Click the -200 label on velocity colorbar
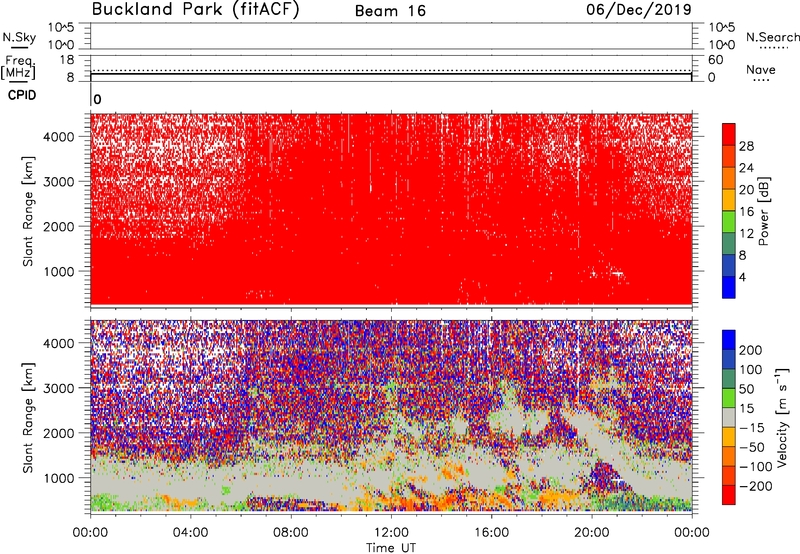Image resolution: width=800 pixels, height=554 pixels. (756, 486)
